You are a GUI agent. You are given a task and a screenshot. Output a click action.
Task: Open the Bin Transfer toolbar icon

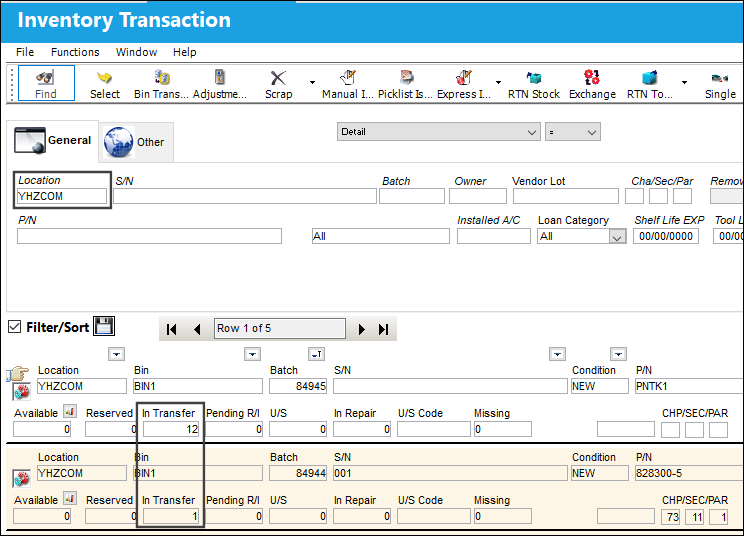(x=161, y=83)
